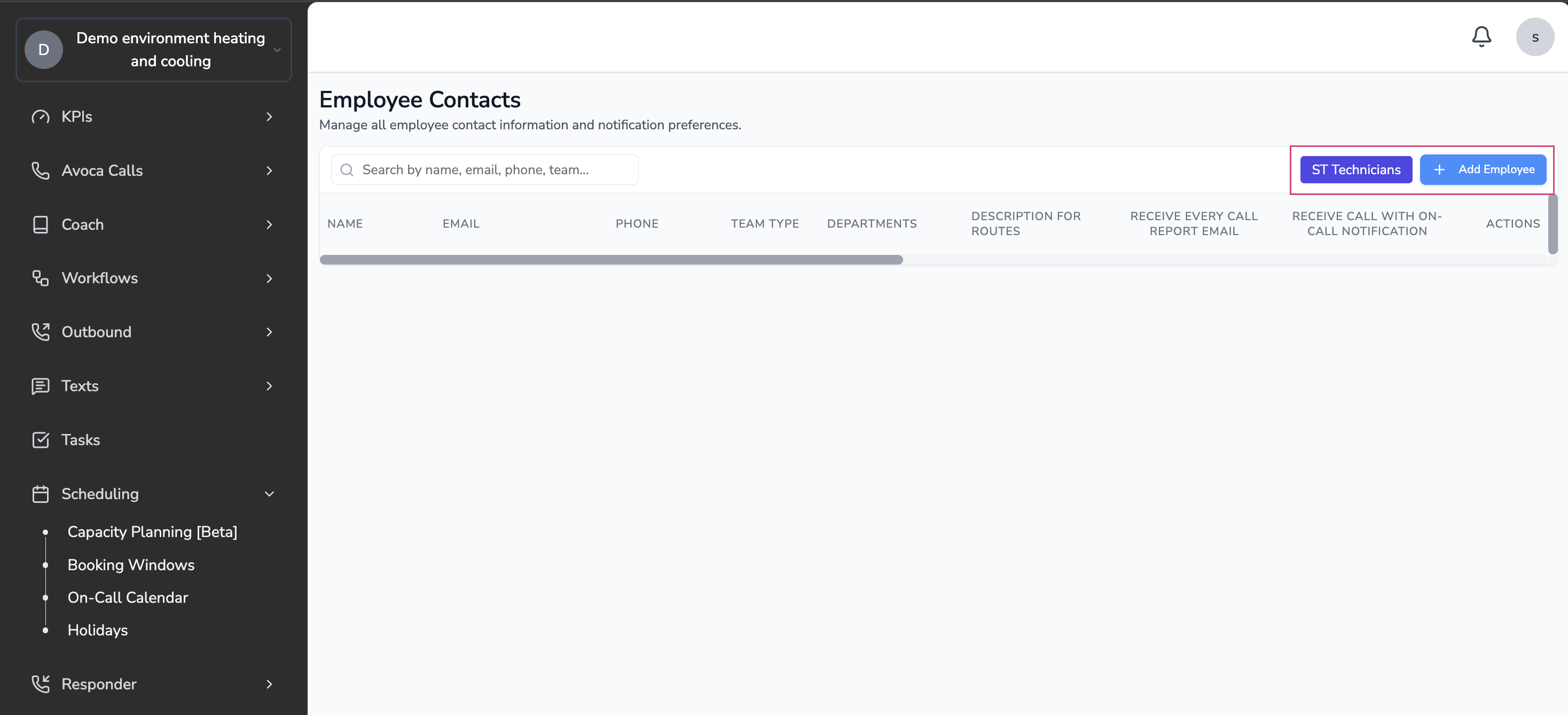Click the notification bell icon
The image size is (1568, 715).
(x=1481, y=37)
